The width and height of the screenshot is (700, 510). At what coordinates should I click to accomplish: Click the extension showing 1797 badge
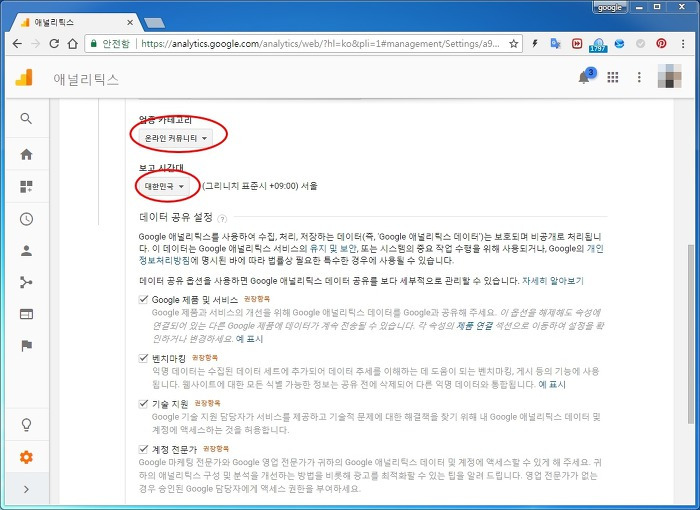point(598,44)
